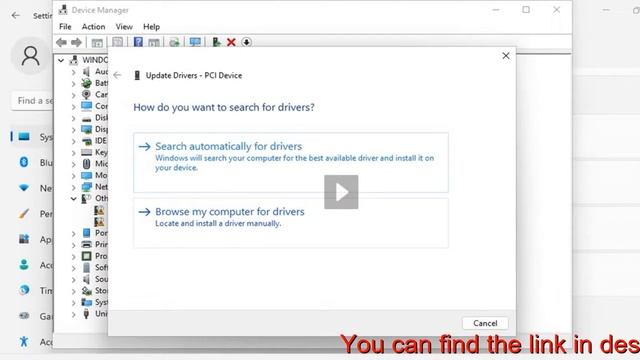
Task: Click the video play button overlay
Action: point(341,192)
